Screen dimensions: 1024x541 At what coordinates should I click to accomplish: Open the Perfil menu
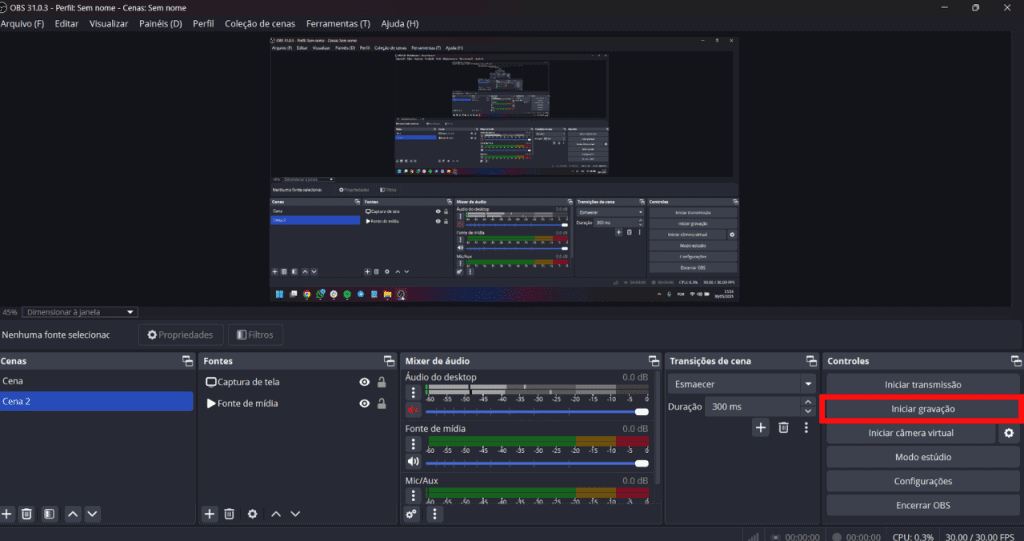pos(203,24)
